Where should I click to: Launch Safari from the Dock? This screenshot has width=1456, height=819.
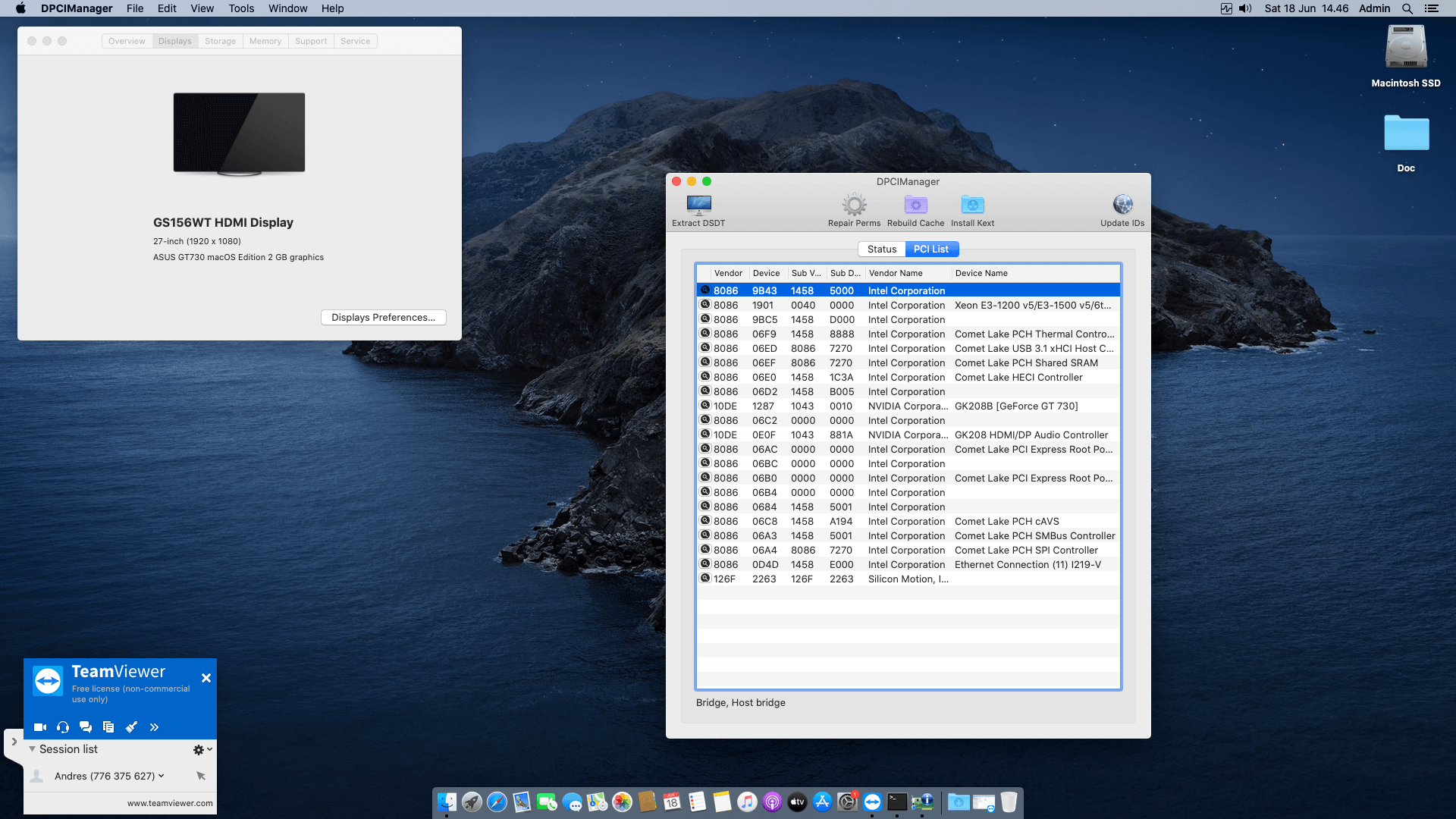click(497, 802)
